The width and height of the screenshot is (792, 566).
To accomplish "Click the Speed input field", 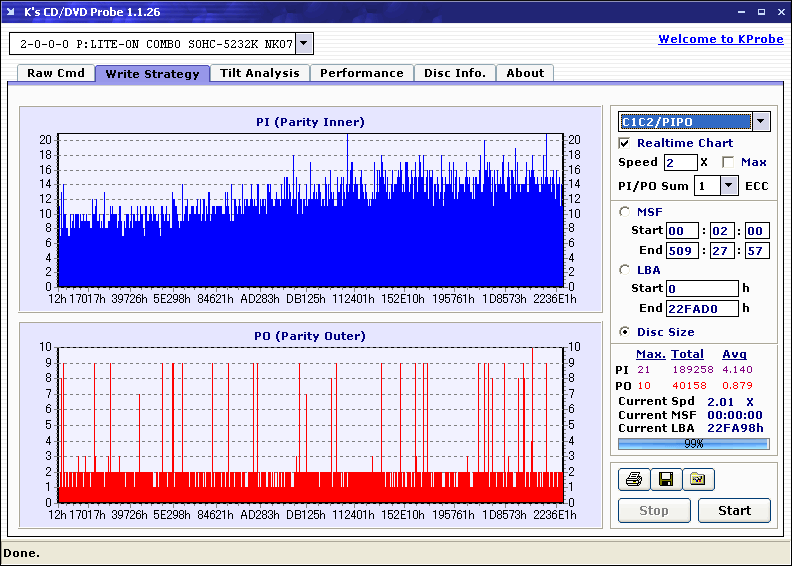I will (679, 162).
